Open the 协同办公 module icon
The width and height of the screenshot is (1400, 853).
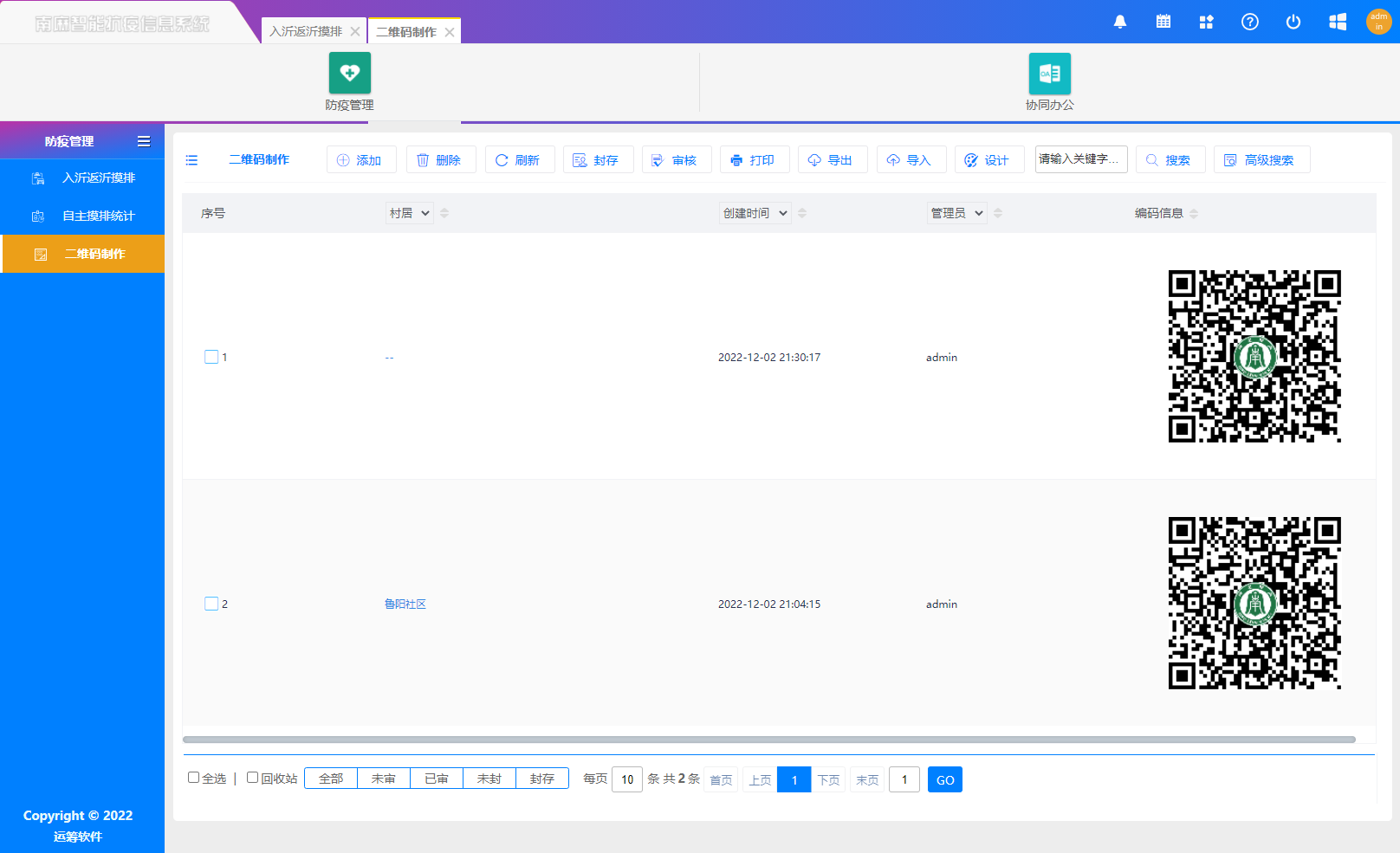[x=1050, y=74]
